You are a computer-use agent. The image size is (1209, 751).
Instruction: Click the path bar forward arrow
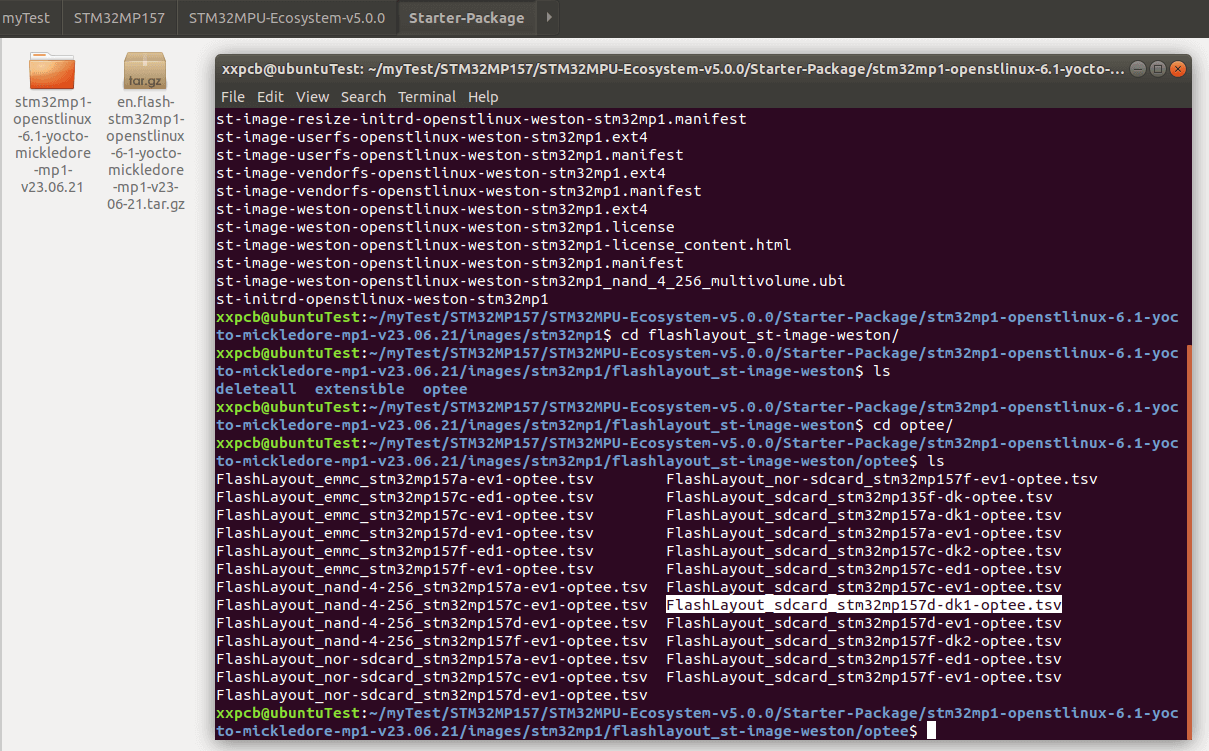[x=550, y=18]
